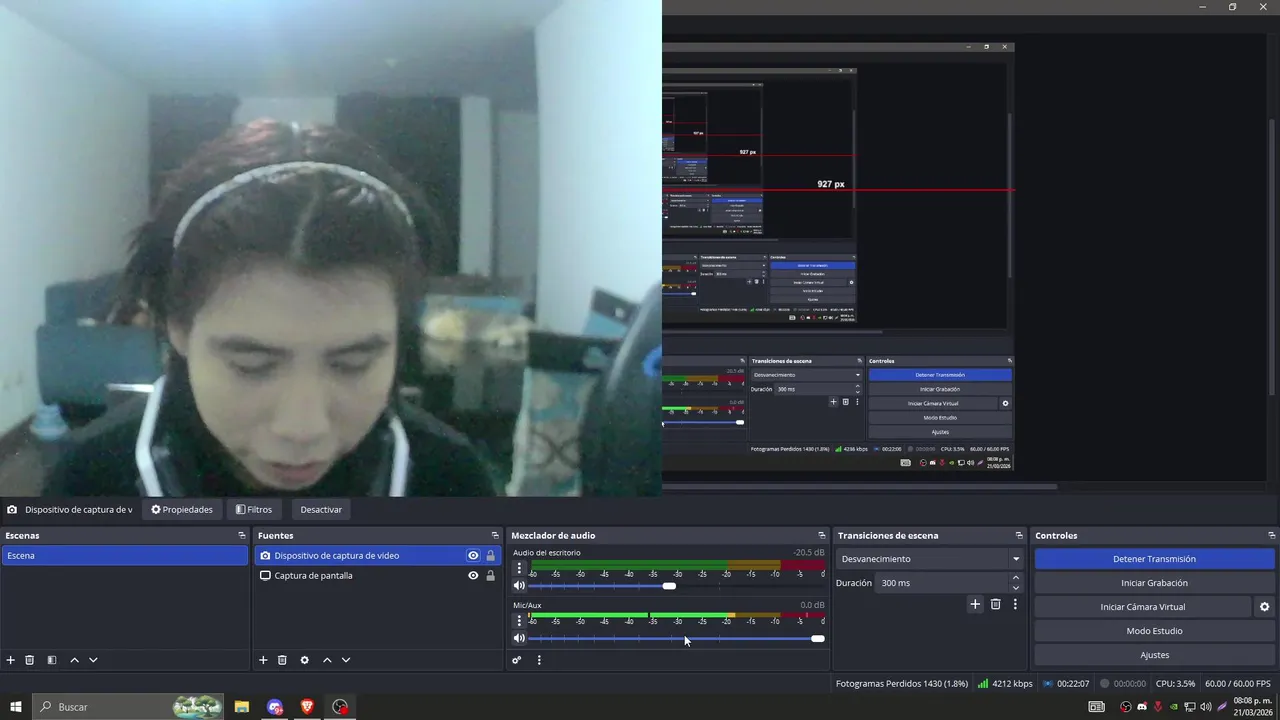Screen dimensions: 1280x720
Task: Open Audio del escritorio options dots
Action: click(518, 568)
